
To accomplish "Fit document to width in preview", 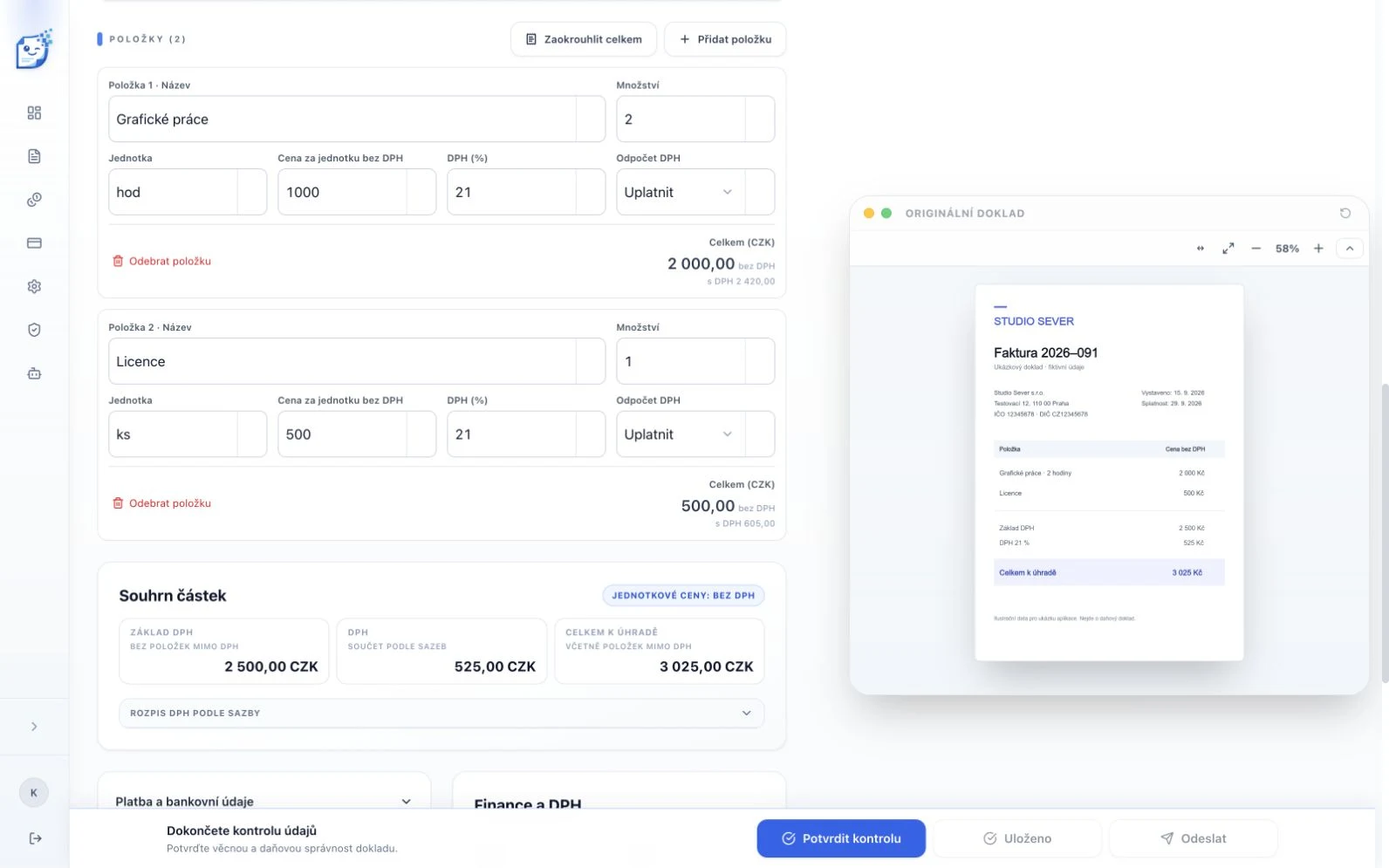I will point(1200,249).
